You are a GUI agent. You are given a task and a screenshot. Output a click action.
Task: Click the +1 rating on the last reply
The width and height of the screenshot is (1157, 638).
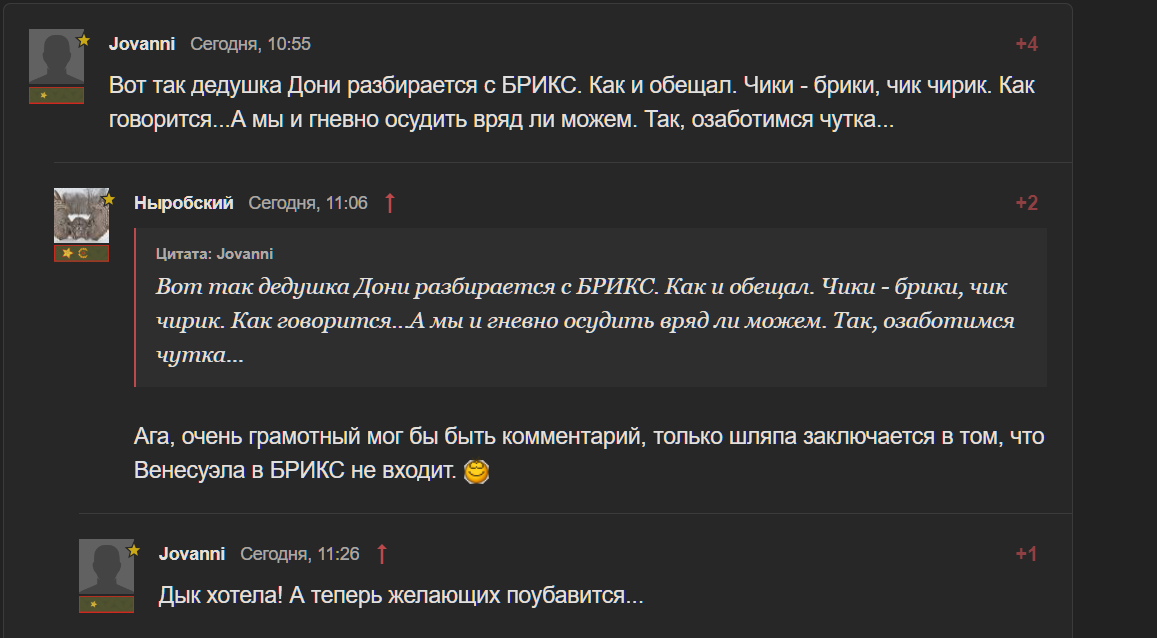pos(1027,554)
